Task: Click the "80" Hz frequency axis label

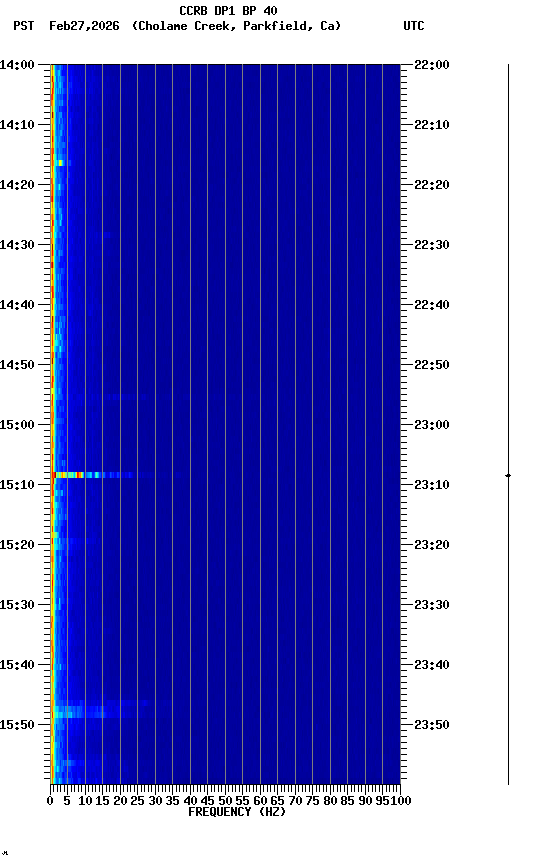Action: click(330, 801)
